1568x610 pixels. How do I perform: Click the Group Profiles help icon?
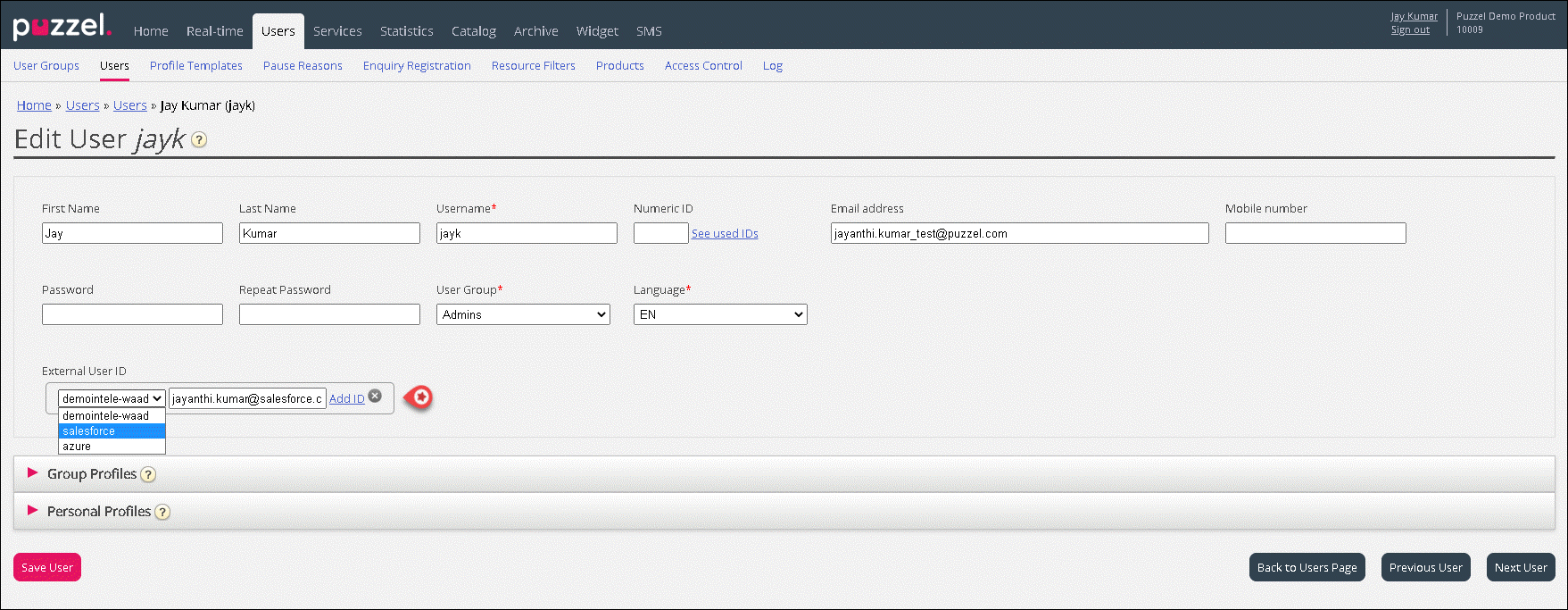[x=148, y=475]
